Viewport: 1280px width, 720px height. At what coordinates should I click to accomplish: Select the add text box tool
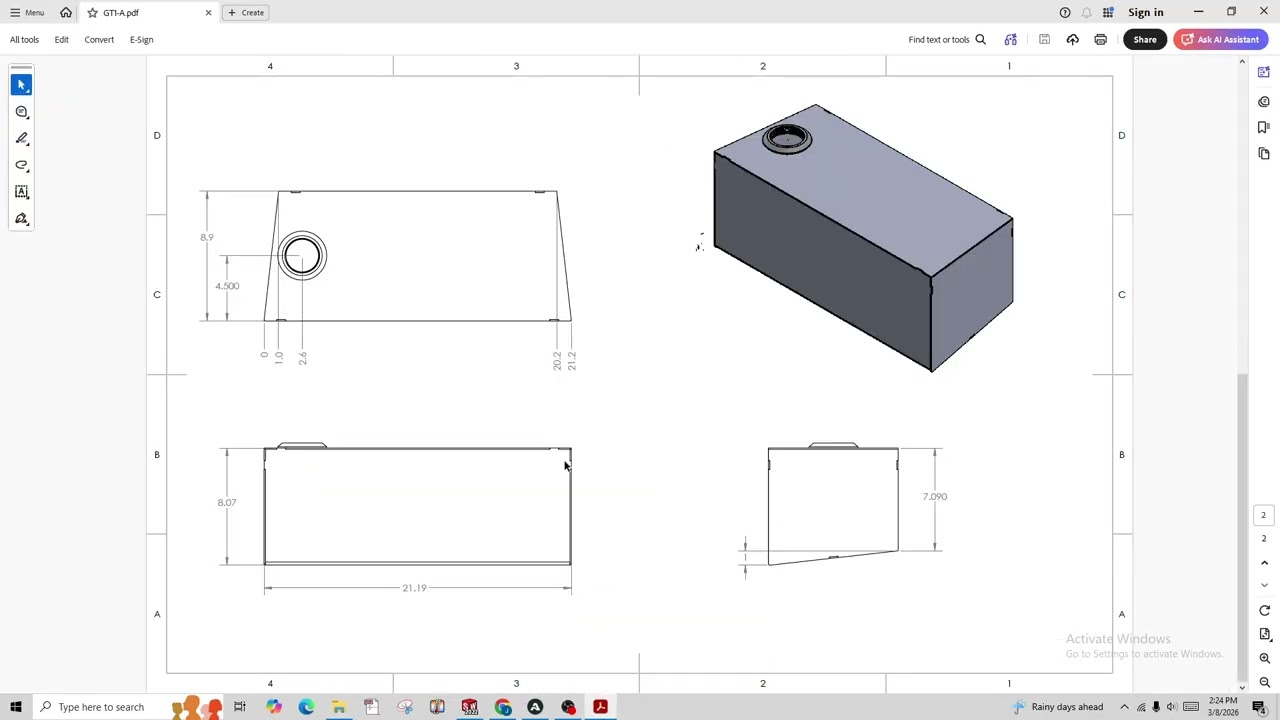tap(22, 192)
